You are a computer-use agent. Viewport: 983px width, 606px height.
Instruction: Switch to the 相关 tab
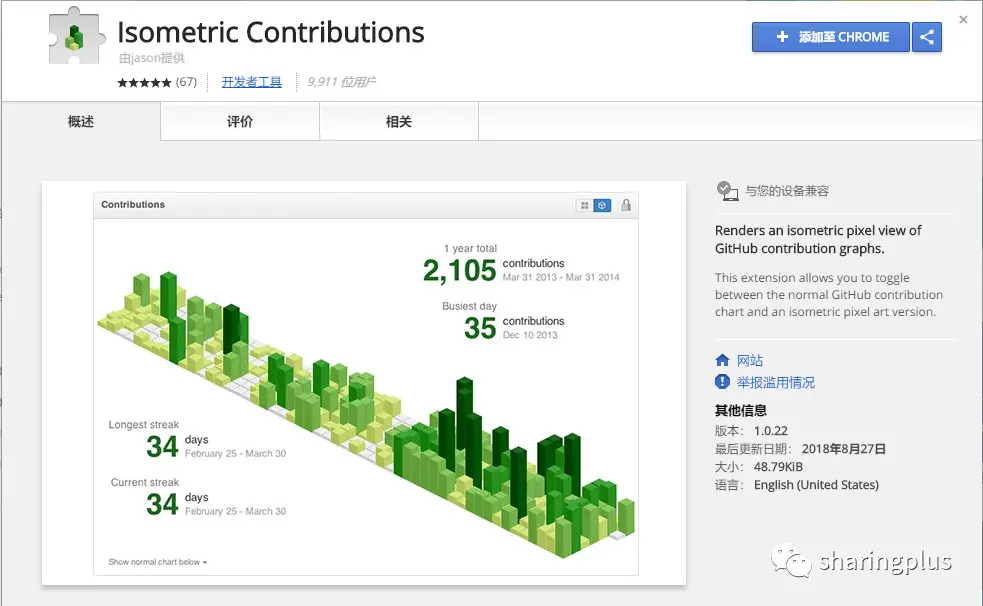click(399, 122)
